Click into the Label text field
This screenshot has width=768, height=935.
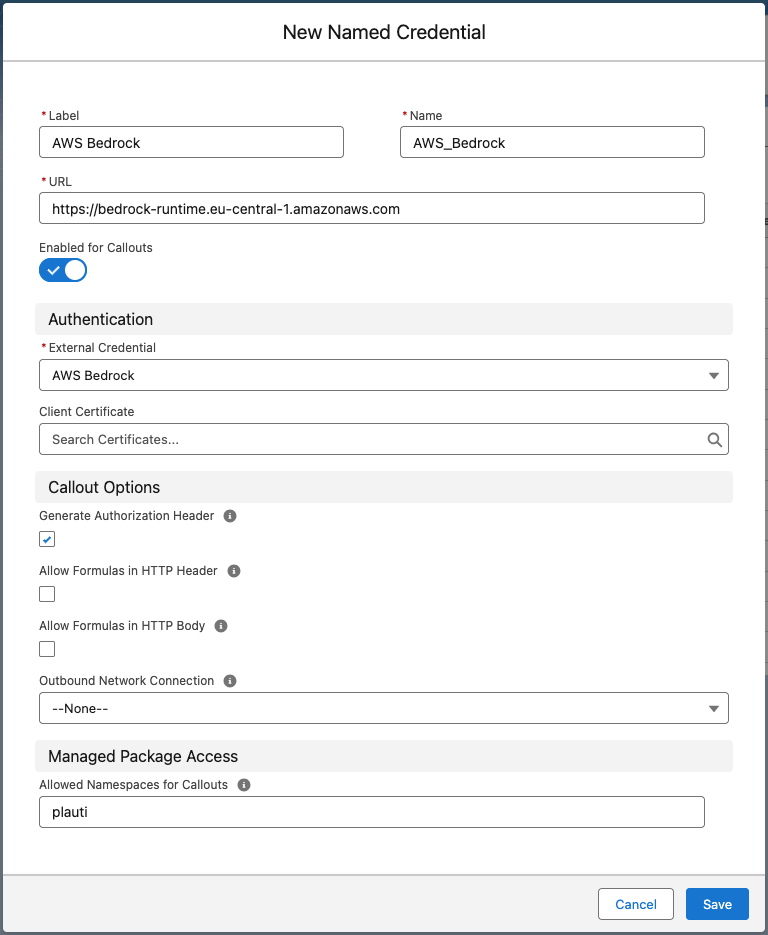click(x=191, y=142)
